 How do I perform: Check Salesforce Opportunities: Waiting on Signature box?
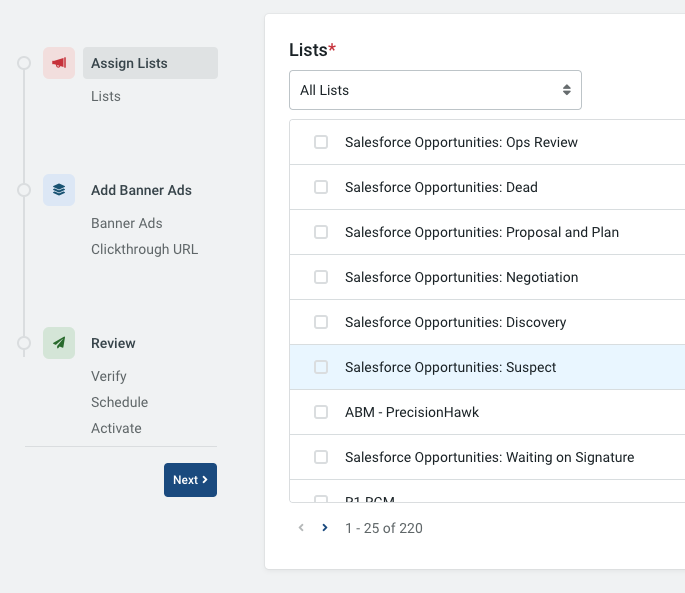[321, 457]
